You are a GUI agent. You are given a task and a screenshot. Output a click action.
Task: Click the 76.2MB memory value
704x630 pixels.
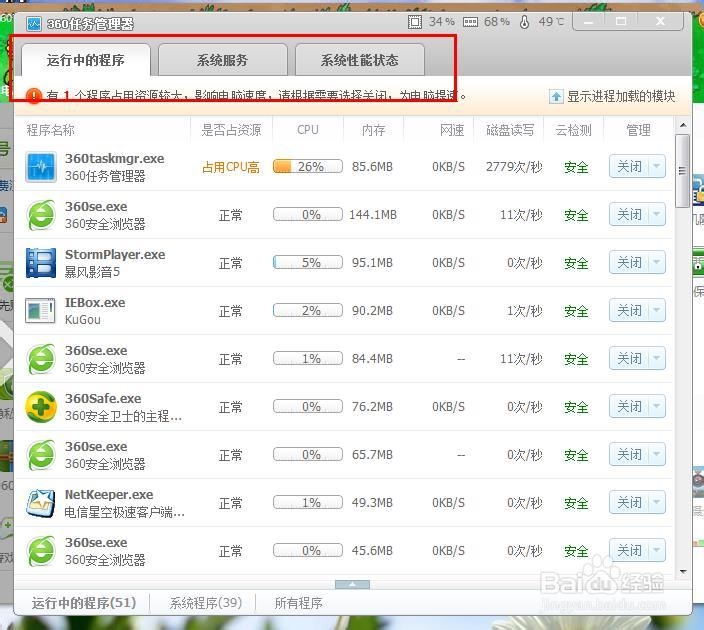pyautogui.click(x=372, y=407)
